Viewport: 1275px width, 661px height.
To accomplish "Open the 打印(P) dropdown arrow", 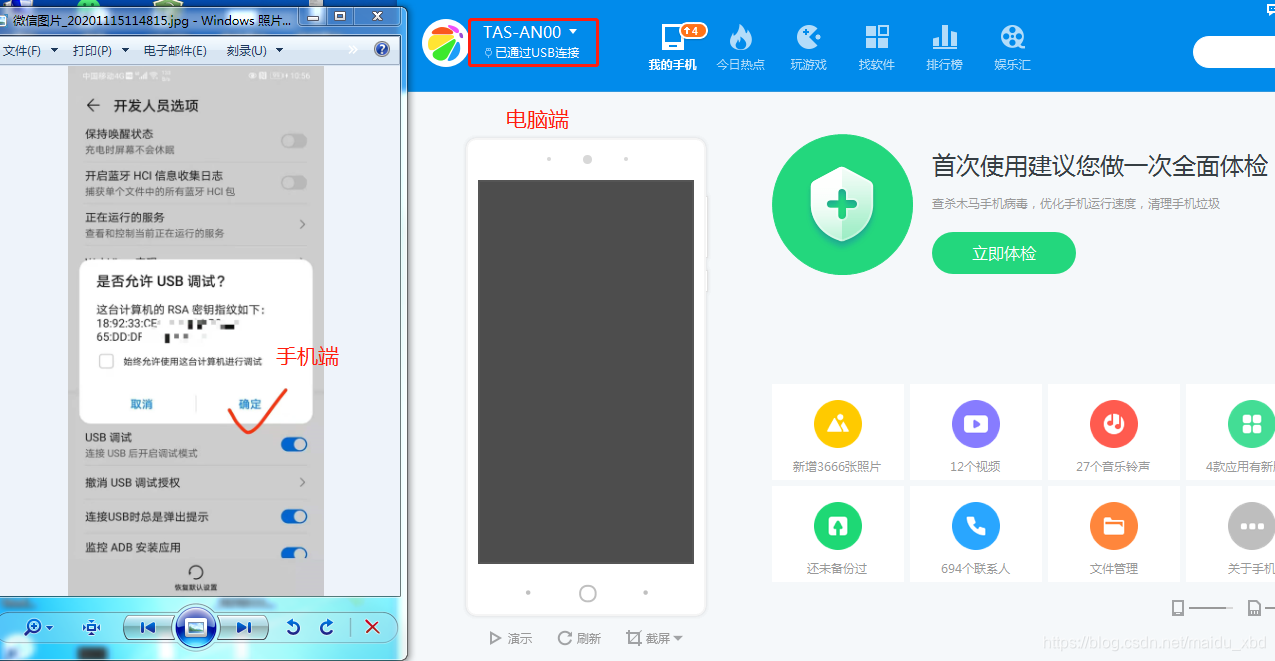I will [x=124, y=50].
